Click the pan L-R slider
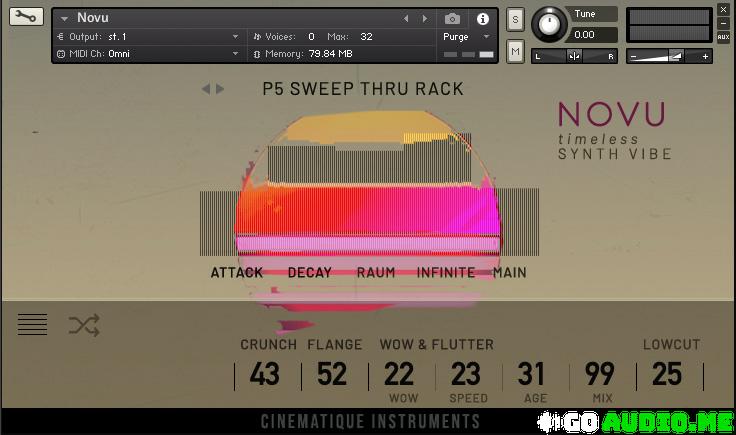This screenshot has width=736, height=435. (574, 56)
